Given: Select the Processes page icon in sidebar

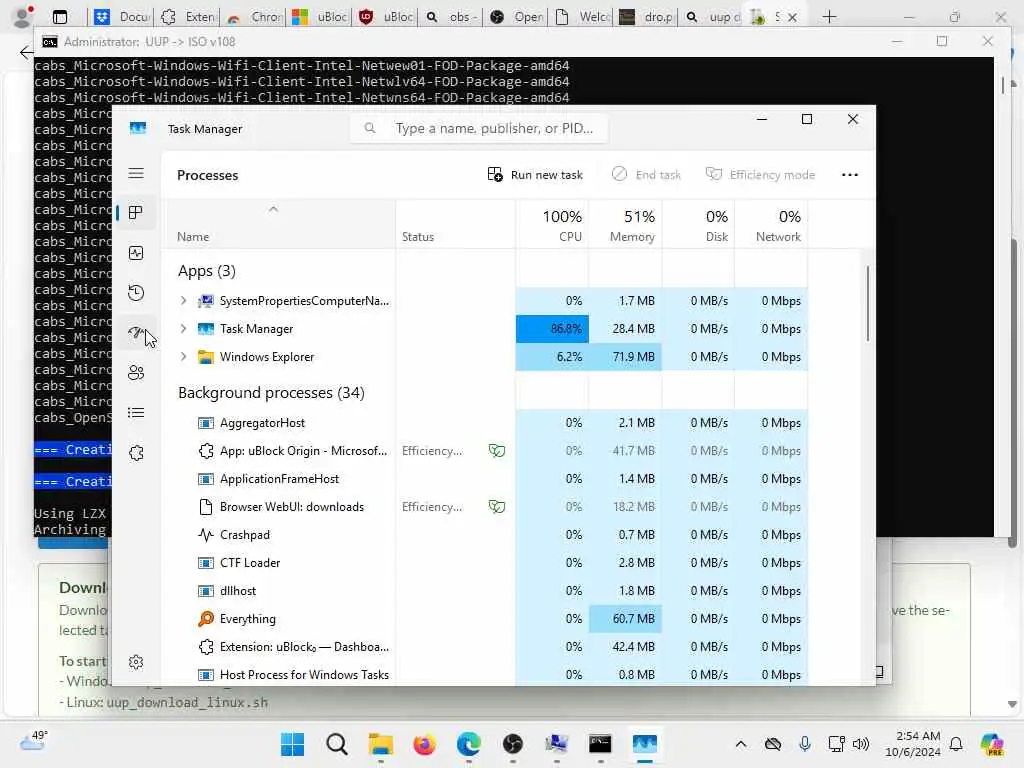Looking at the screenshot, I should click(136, 213).
